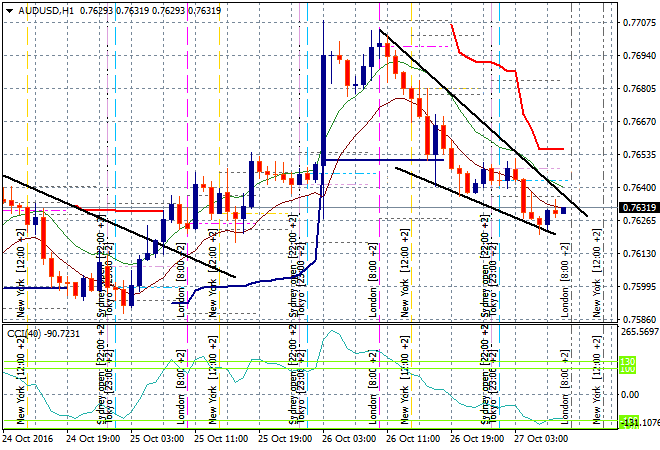Select the upper black wedge trendline from 26 Oct

tap(483, 122)
